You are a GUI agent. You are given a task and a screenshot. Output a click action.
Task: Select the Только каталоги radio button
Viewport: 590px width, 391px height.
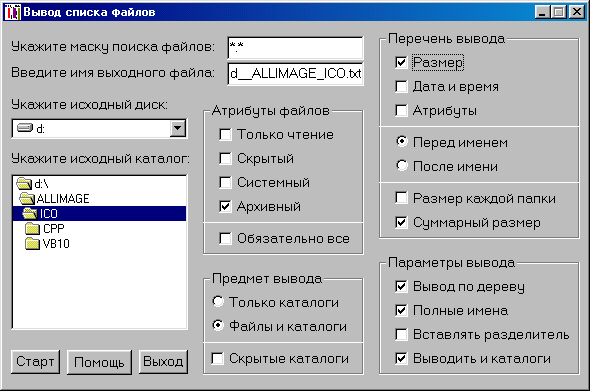[x=218, y=302]
